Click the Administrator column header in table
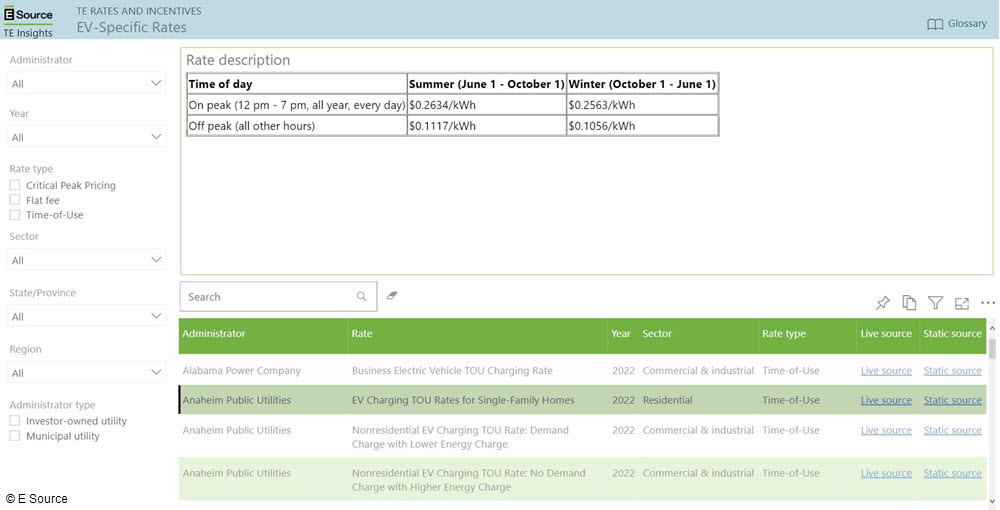 [214, 334]
